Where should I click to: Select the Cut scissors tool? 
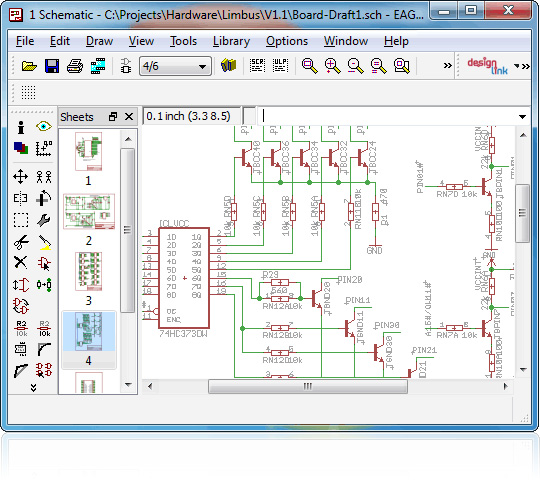tap(21, 242)
